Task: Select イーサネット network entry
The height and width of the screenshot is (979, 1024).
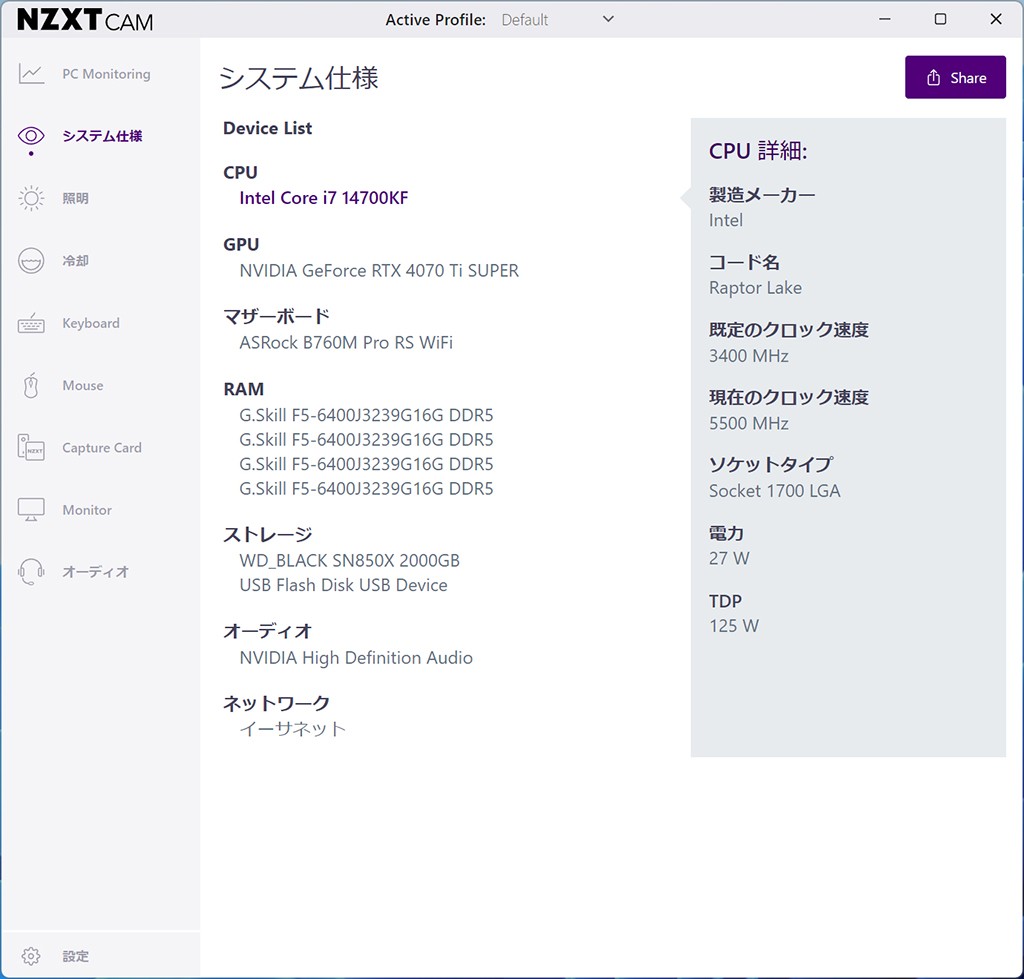Action: pyautogui.click(x=292, y=729)
